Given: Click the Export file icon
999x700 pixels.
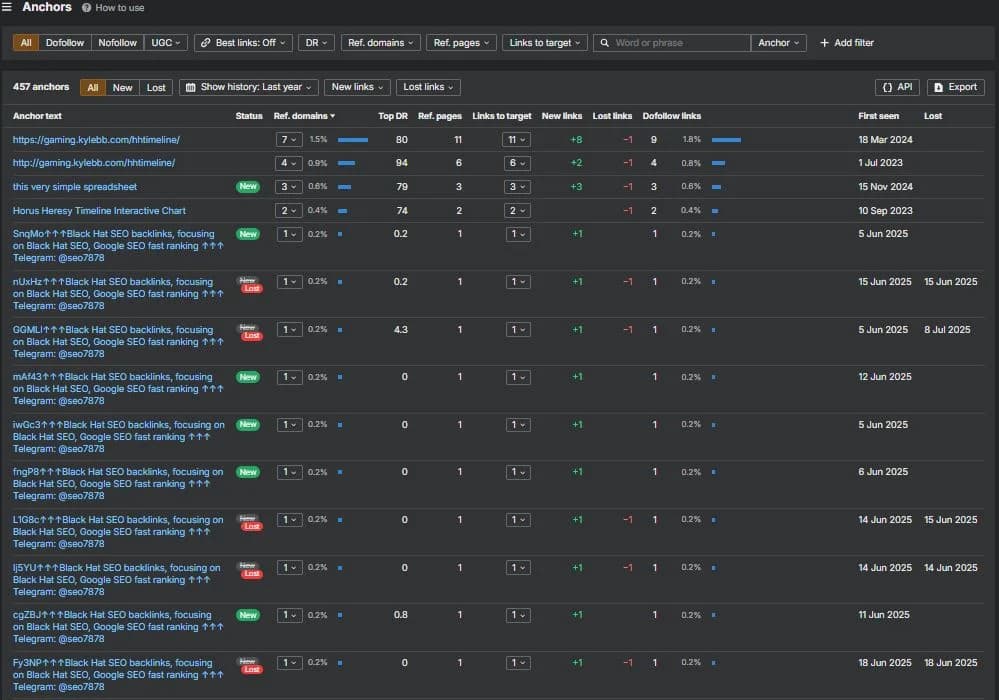Looking at the screenshot, I should click(938, 87).
